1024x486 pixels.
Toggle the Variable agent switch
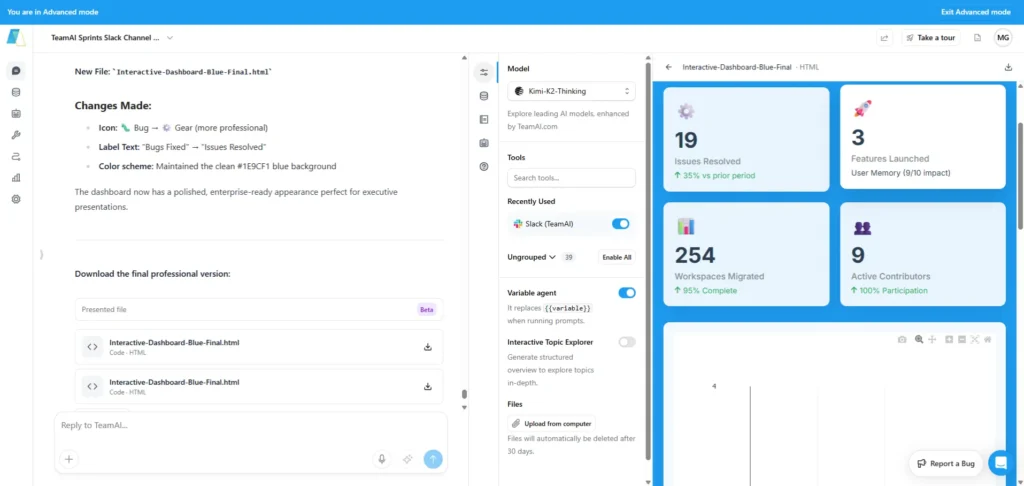click(x=627, y=293)
